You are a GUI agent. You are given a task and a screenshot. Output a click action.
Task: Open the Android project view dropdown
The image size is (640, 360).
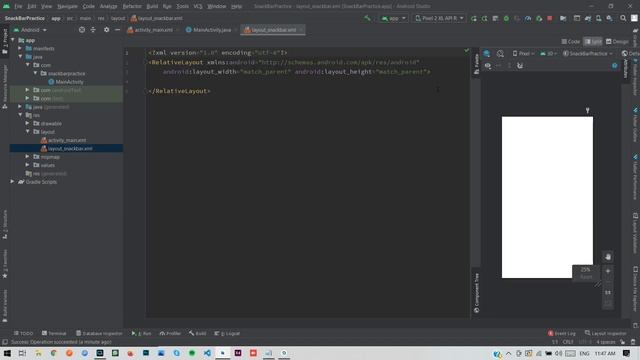tap(30, 30)
